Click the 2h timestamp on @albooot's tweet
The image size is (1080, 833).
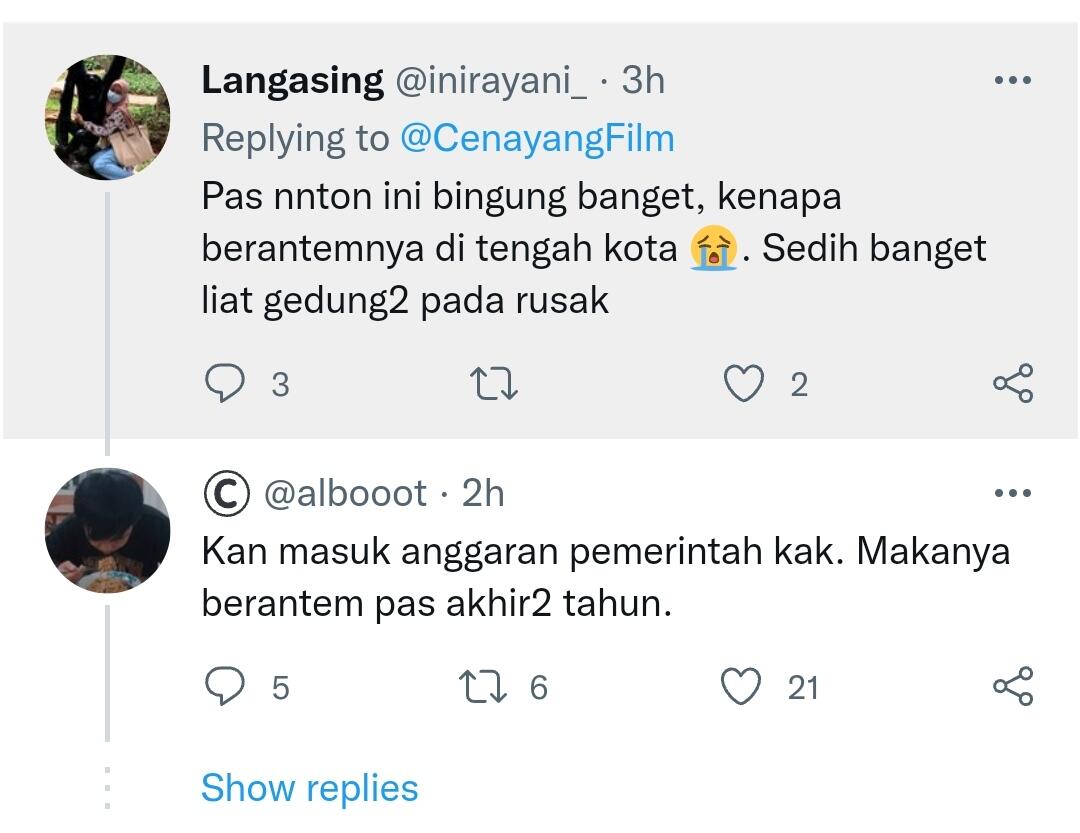481,492
